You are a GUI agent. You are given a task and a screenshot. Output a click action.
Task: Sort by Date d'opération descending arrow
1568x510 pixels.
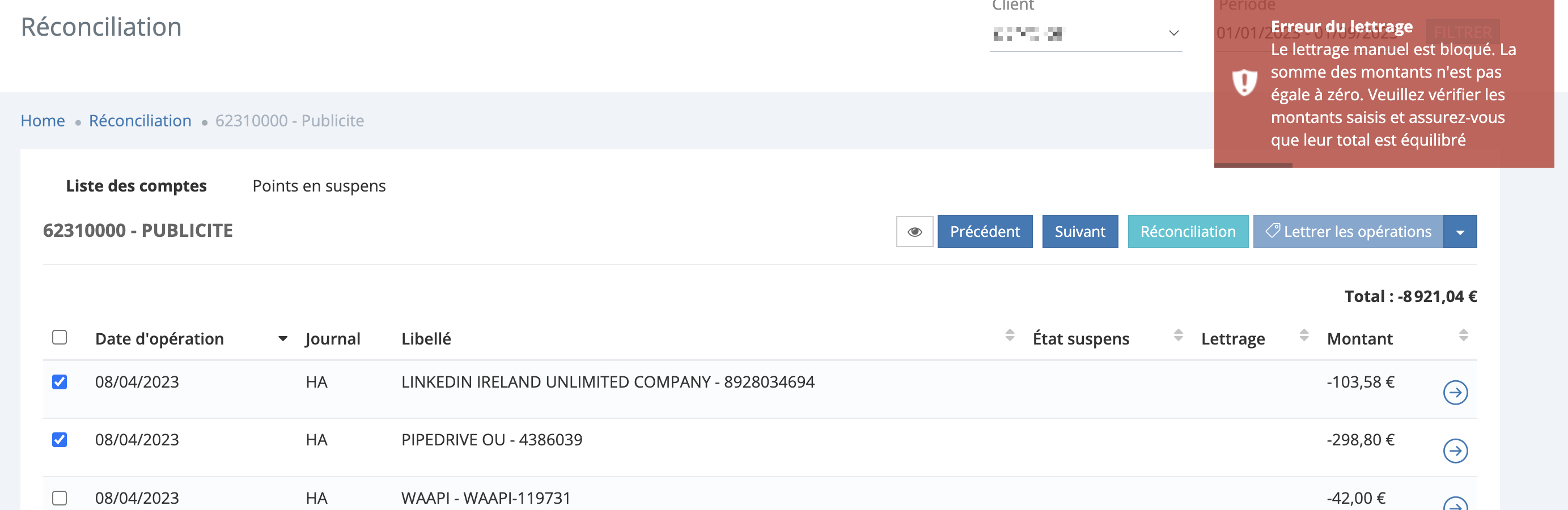click(x=282, y=339)
